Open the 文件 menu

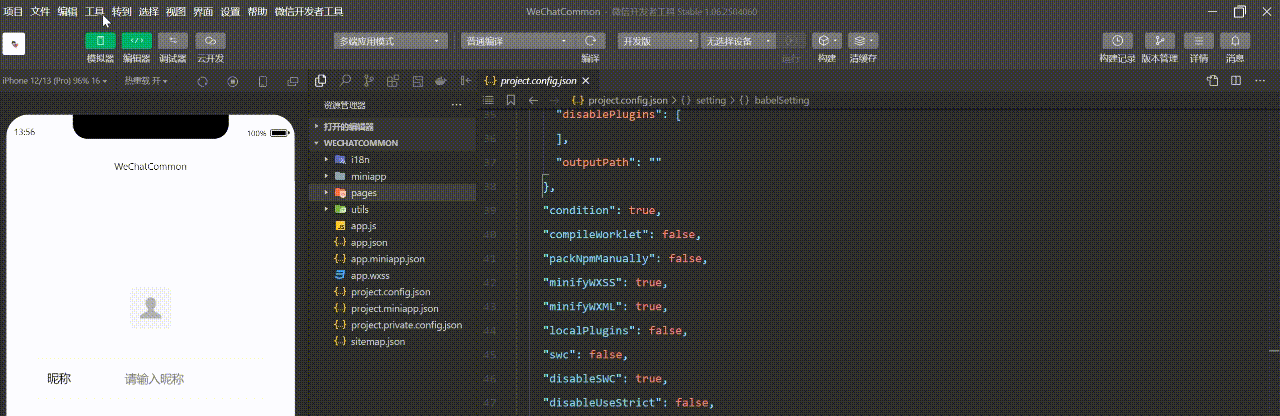tap(40, 11)
